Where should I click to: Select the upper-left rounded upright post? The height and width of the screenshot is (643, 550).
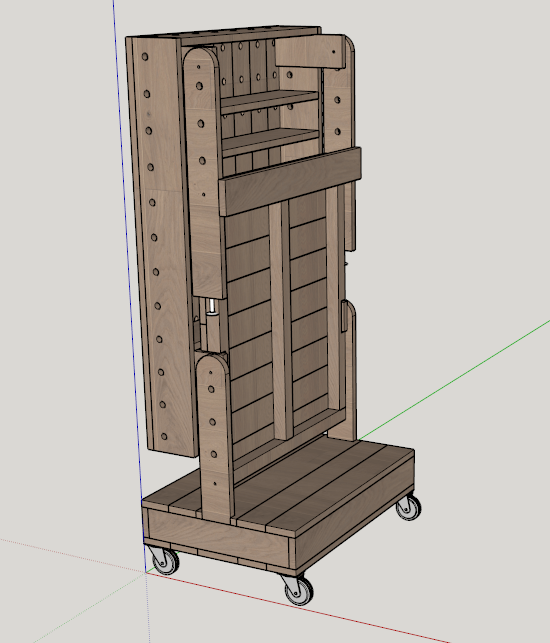pos(204,172)
